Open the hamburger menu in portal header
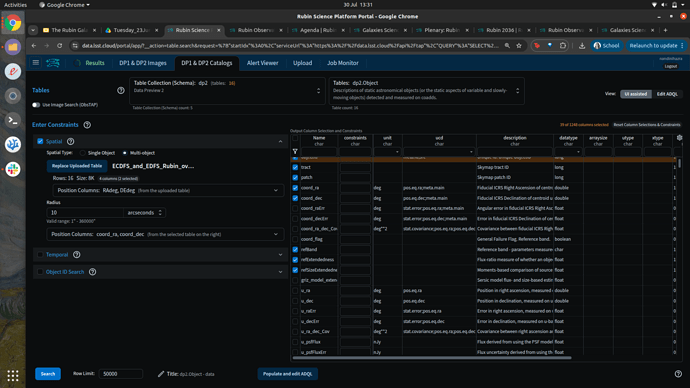This screenshot has height=388, width=690. [x=36, y=62]
